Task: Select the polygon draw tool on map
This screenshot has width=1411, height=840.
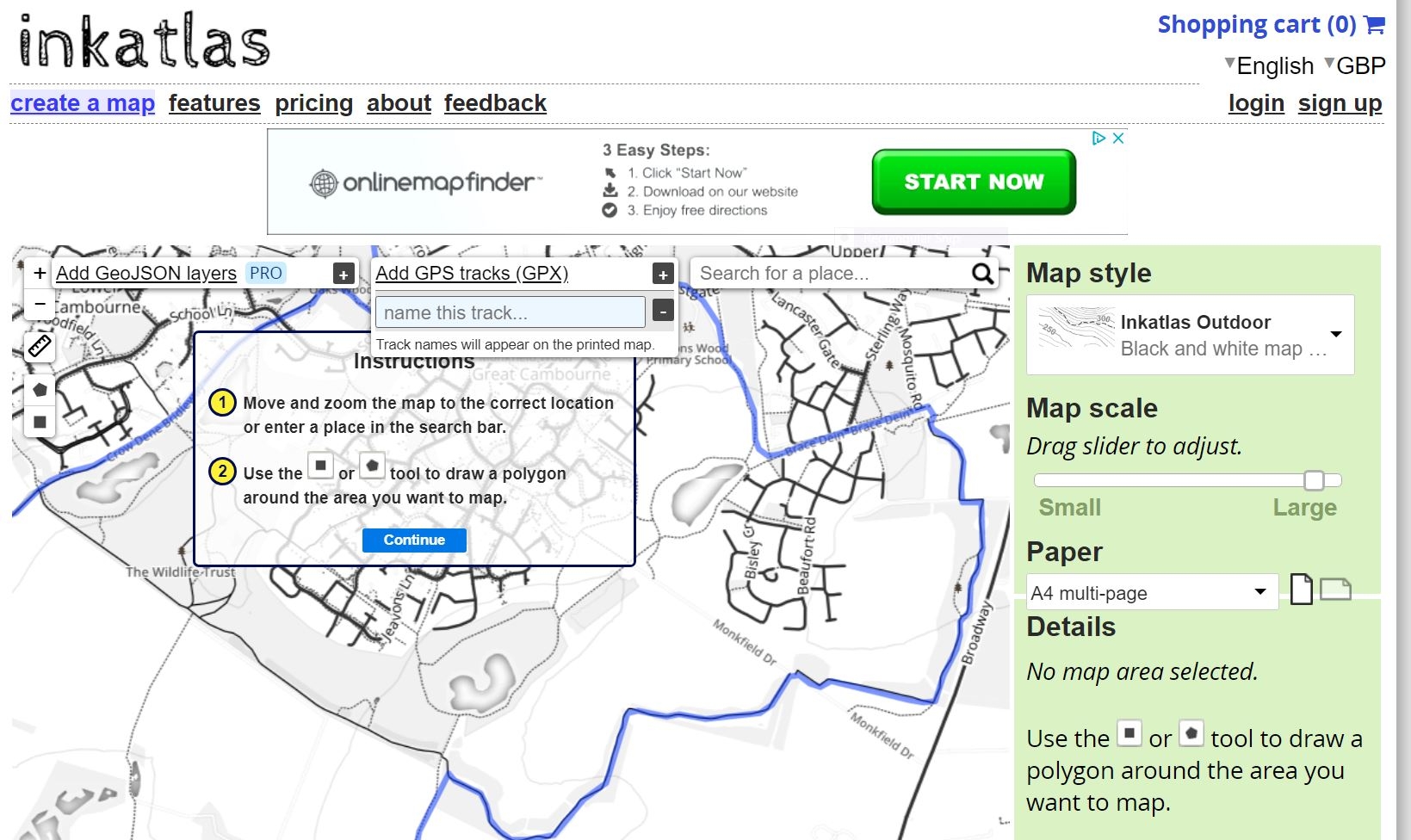Action: click(40, 390)
